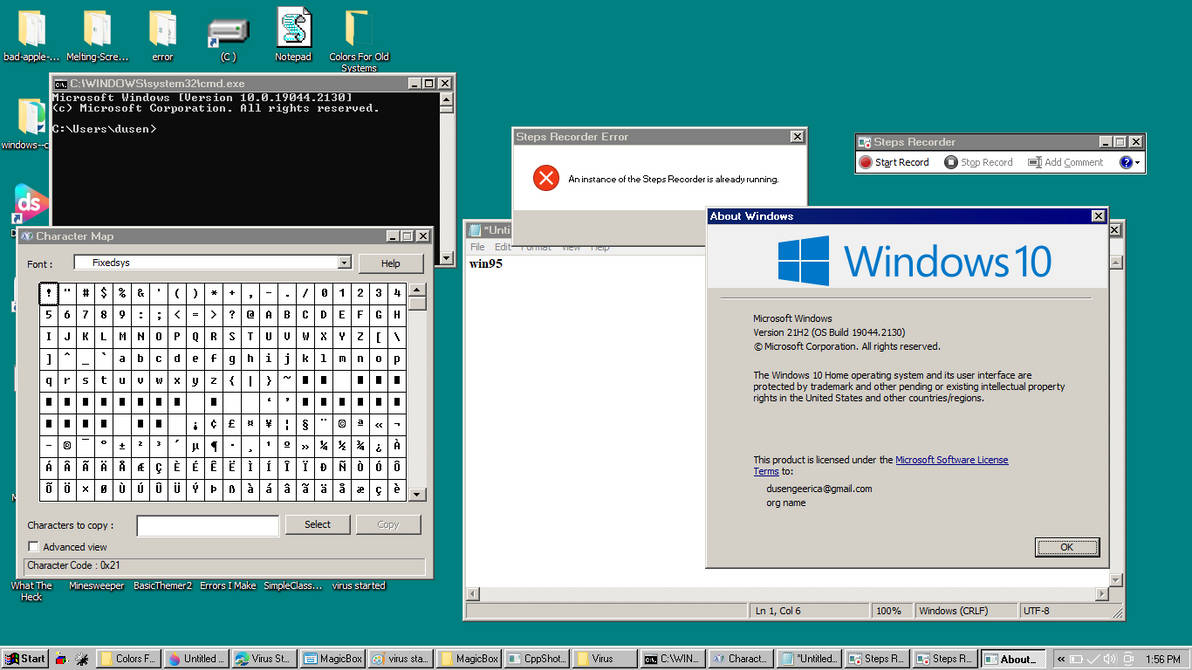This screenshot has width=1192, height=670.
Task: Click the Help button in Character Map
Action: (390, 263)
